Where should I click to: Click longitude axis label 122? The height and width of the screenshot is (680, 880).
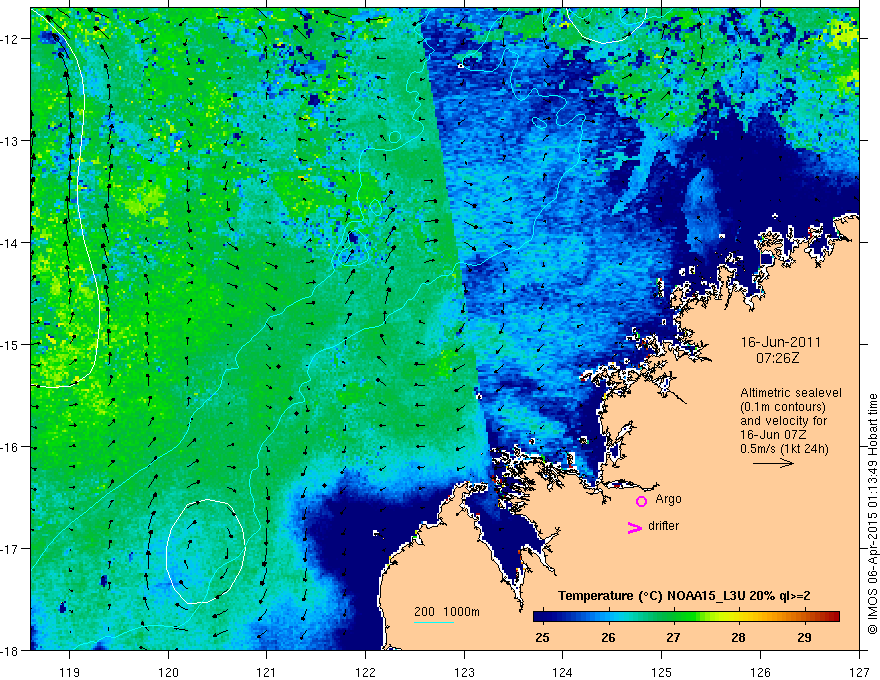(365, 672)
